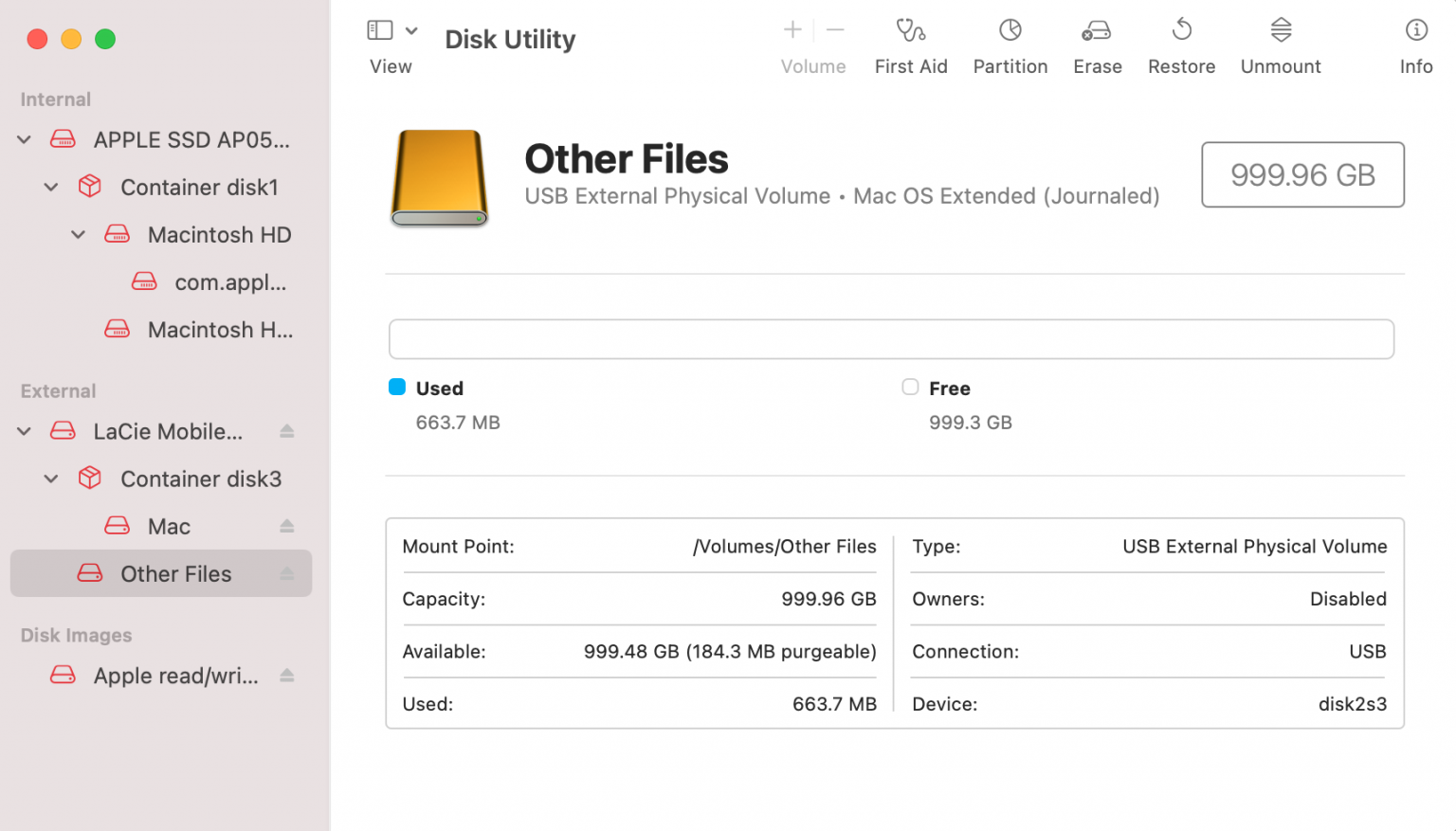This screenshot has width=1456, height=831.
Task: Eject the Mac volume
Action: 287,526
